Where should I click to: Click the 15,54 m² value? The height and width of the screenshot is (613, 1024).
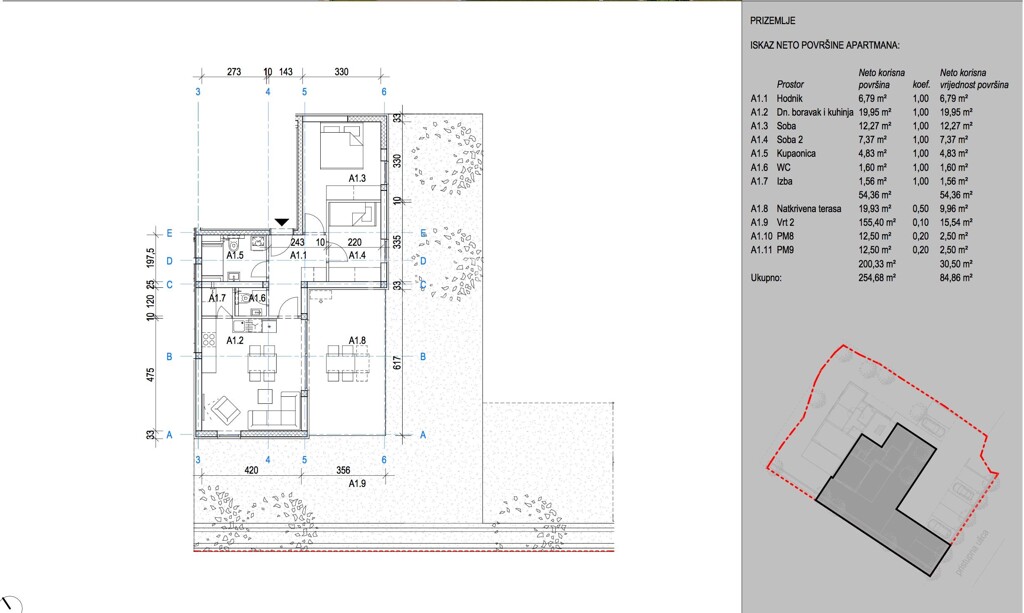coord(956,223)
